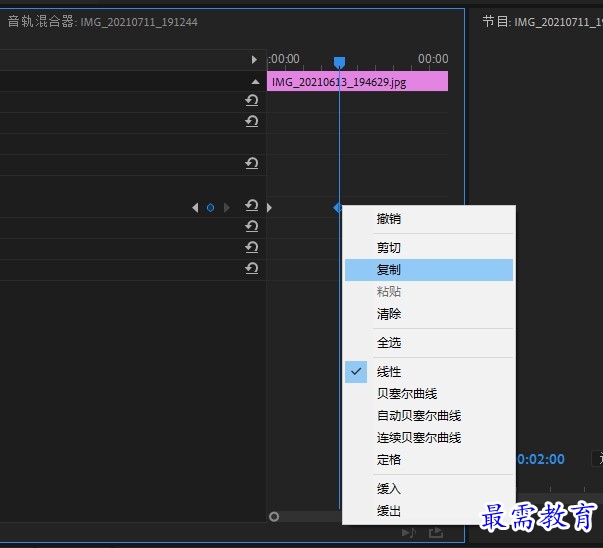The image size is (603, 548).
Task: Apply 缓出 ease out option
Action: click(429, 511)
